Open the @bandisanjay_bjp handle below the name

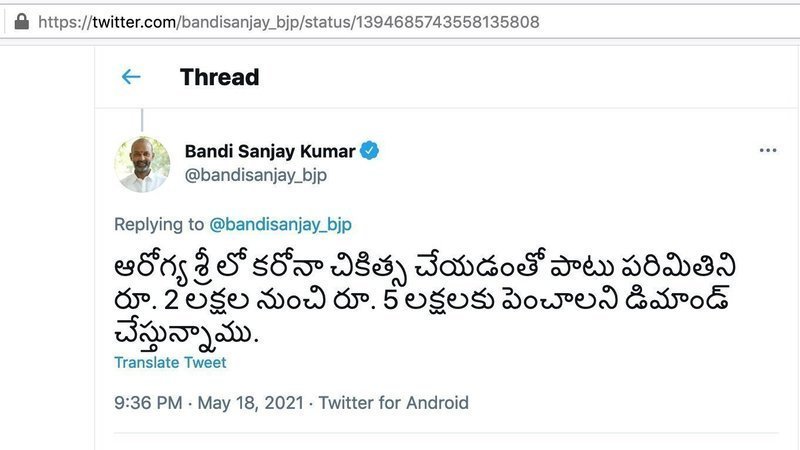[256, 175]
